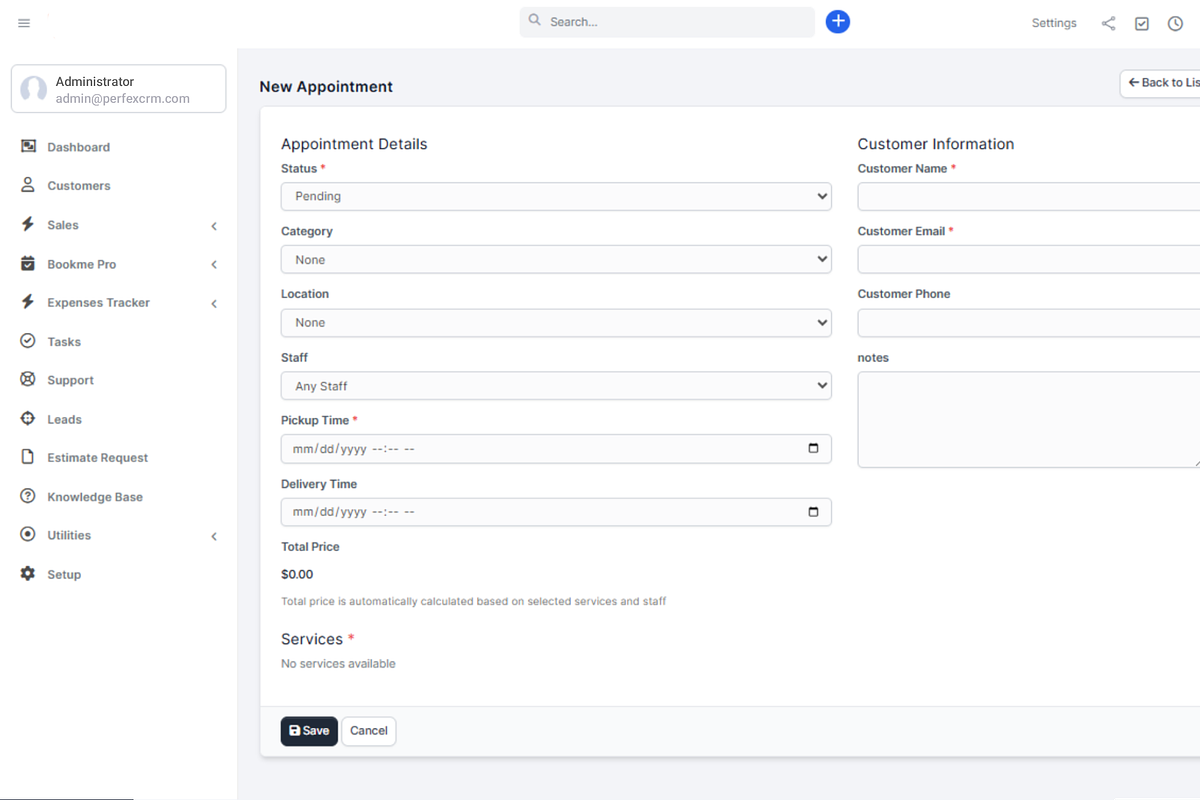The height and width of the screenshot is (800, 1200).
Task: Open the Settings link in top bar
Action: [x=1054, y=23]
